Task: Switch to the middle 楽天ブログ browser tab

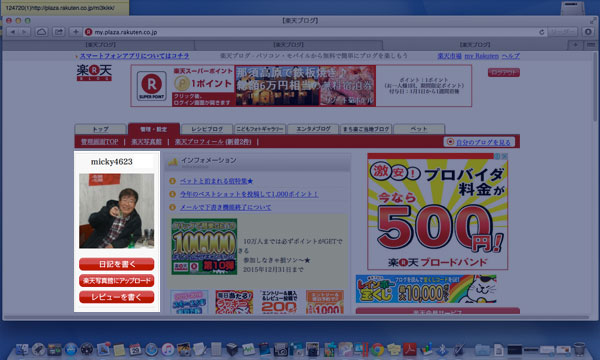Action: pos(289,45)
